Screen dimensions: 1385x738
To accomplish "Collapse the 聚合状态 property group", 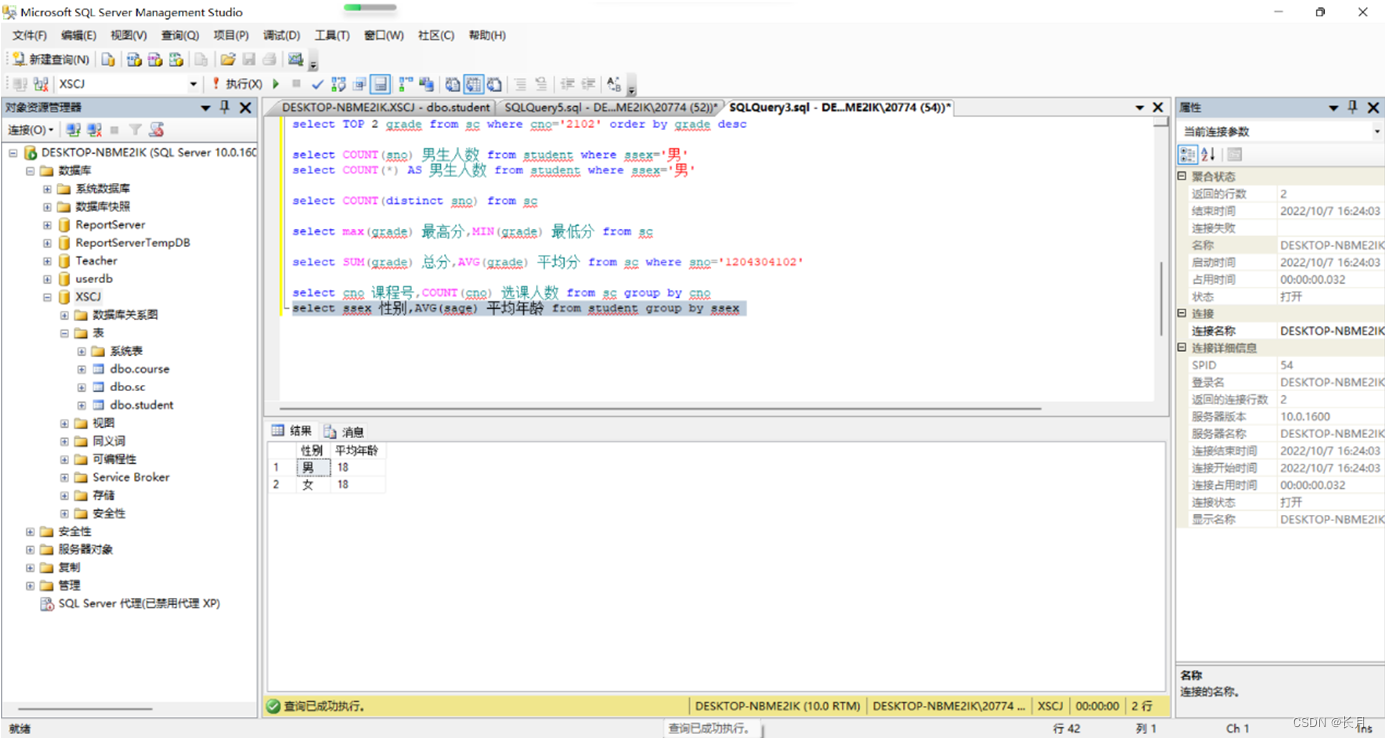I will pyautogui.click(x=1182, y=176).
